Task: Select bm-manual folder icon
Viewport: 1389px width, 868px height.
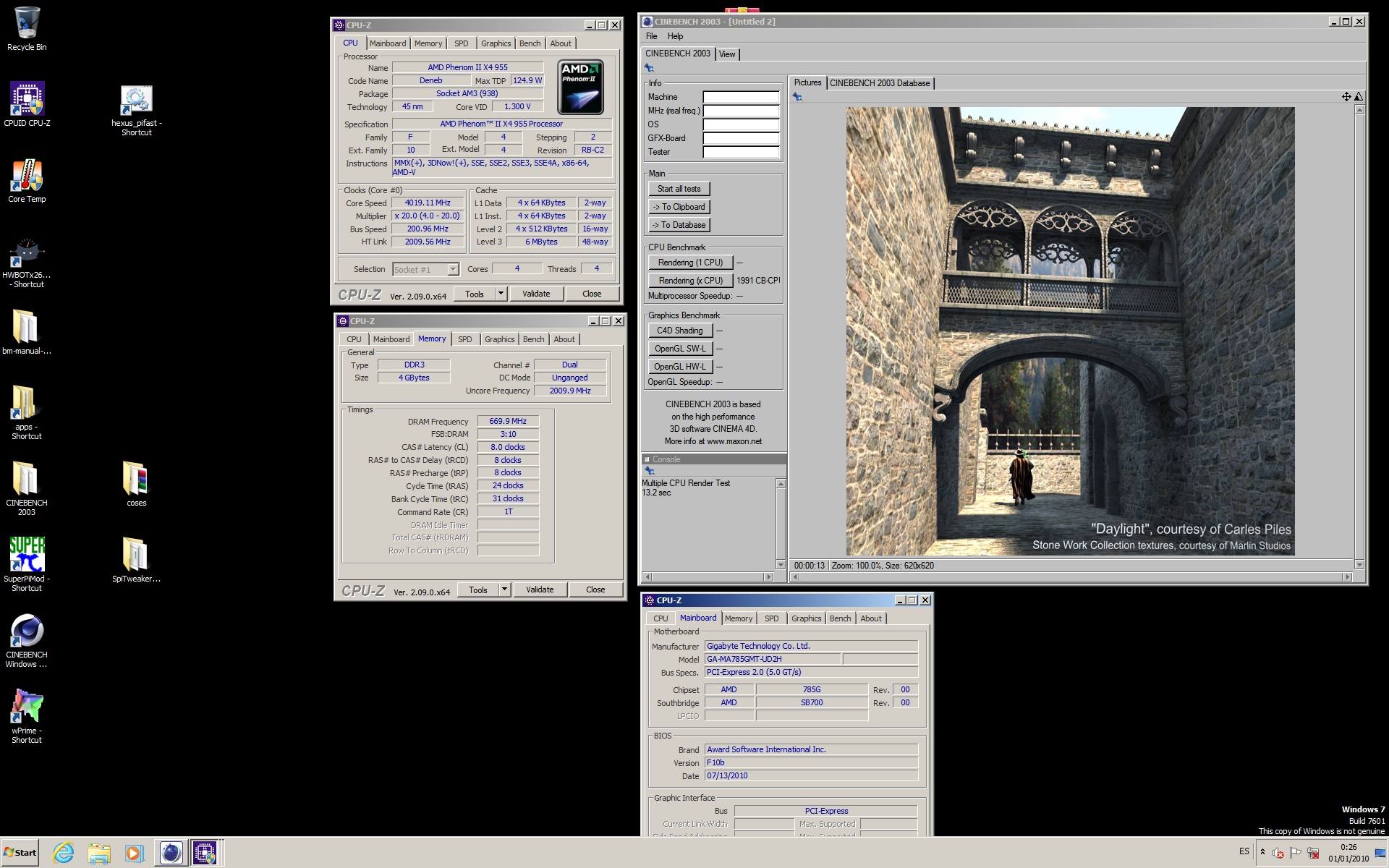Action: point(27,332)
